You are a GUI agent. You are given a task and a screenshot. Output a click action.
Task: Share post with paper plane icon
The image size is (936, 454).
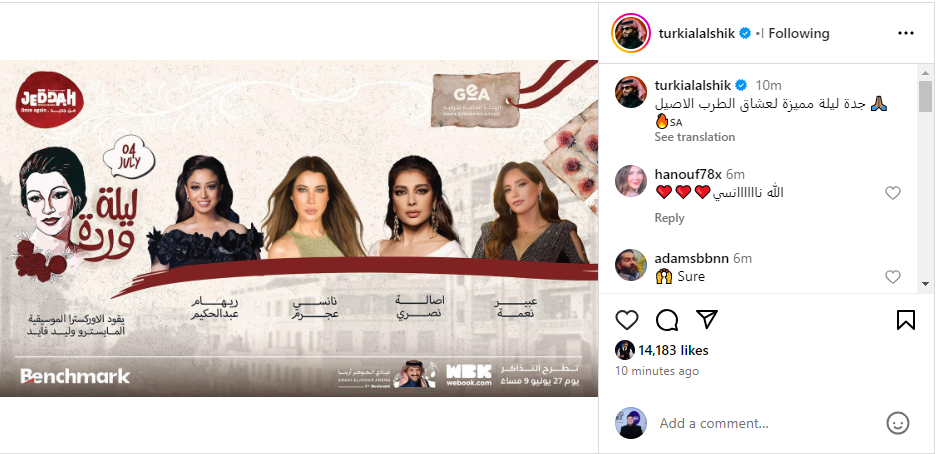pyautogui.click(x=707, y=320)
